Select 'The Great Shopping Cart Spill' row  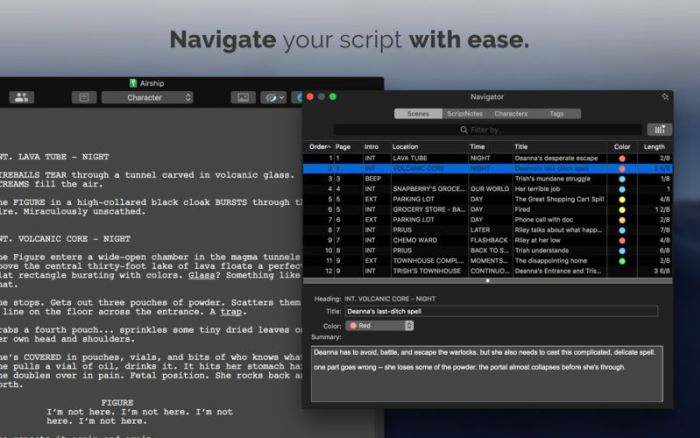pyautogui.click(x=488, y=199)
